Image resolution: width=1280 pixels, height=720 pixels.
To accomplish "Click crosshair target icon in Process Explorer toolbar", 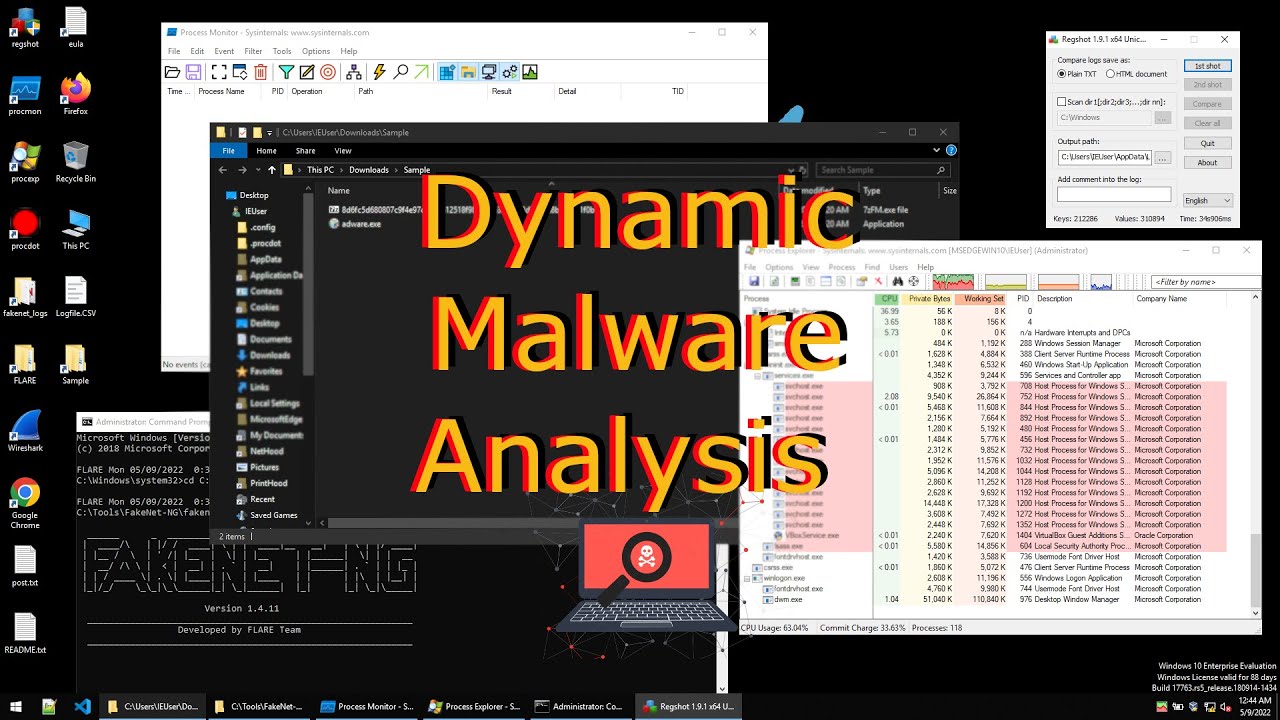I will [x=913, y=282].
